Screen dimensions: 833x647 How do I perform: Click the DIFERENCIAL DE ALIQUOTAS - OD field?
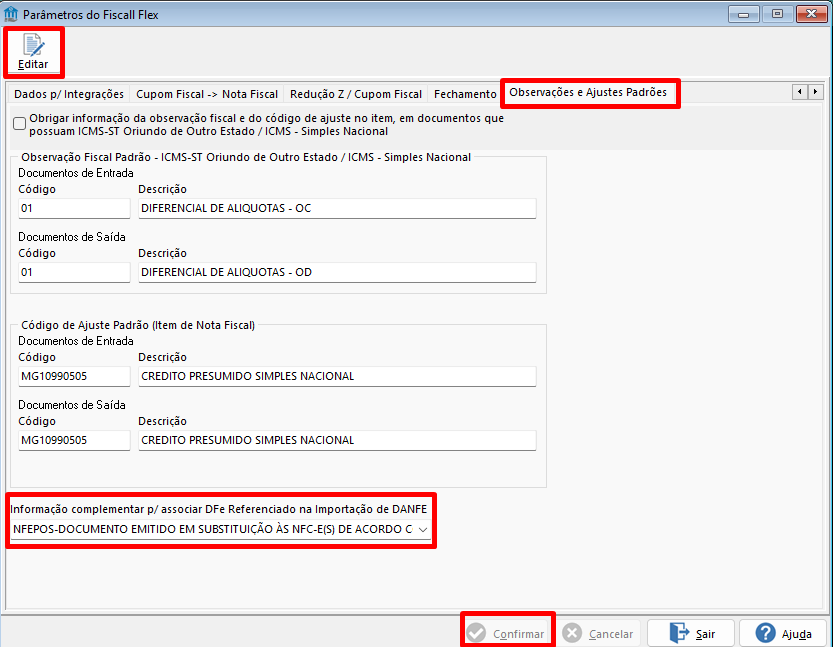[337, 272]
